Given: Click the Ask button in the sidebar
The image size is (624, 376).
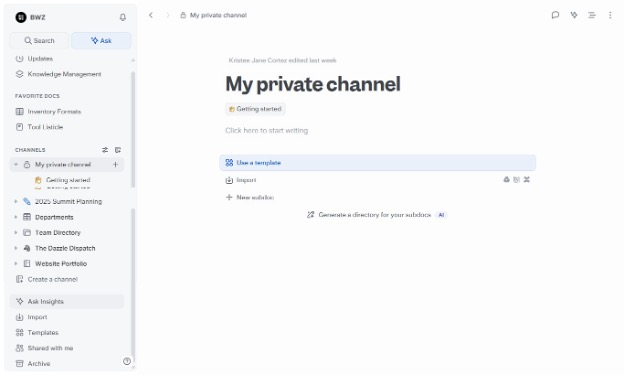Looking at the screenshot, I should coord(101,41).
